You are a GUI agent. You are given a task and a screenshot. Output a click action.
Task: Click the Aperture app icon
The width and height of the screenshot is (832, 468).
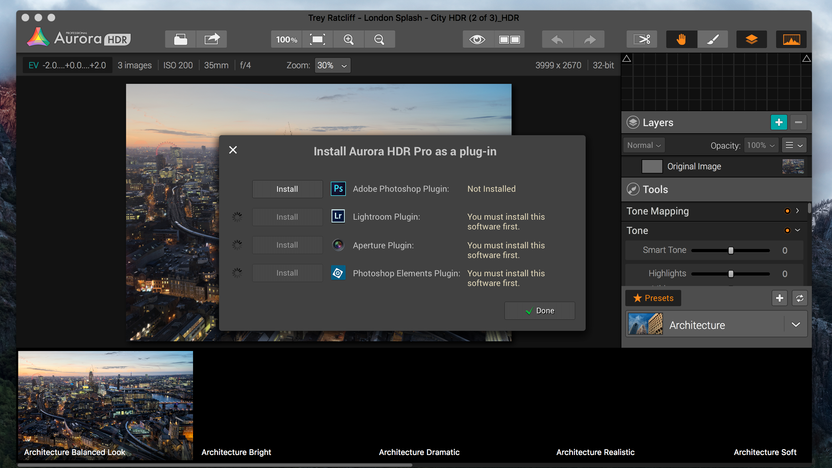[338, 245]
